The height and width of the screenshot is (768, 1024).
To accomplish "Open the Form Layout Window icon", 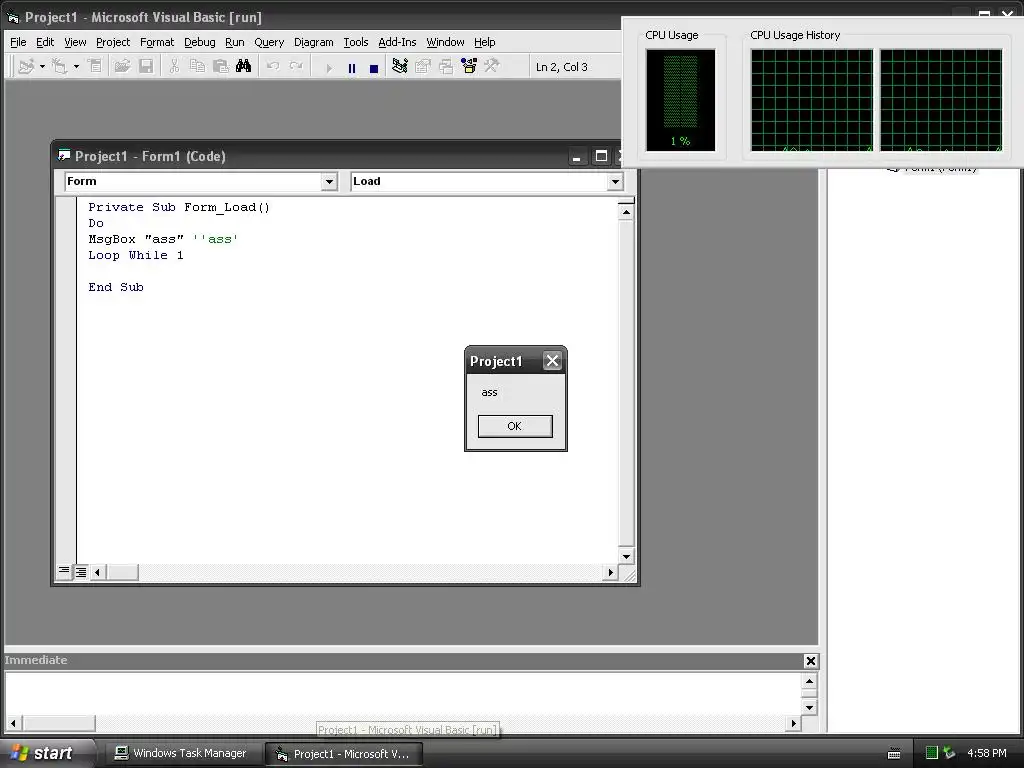I will 446,67.
